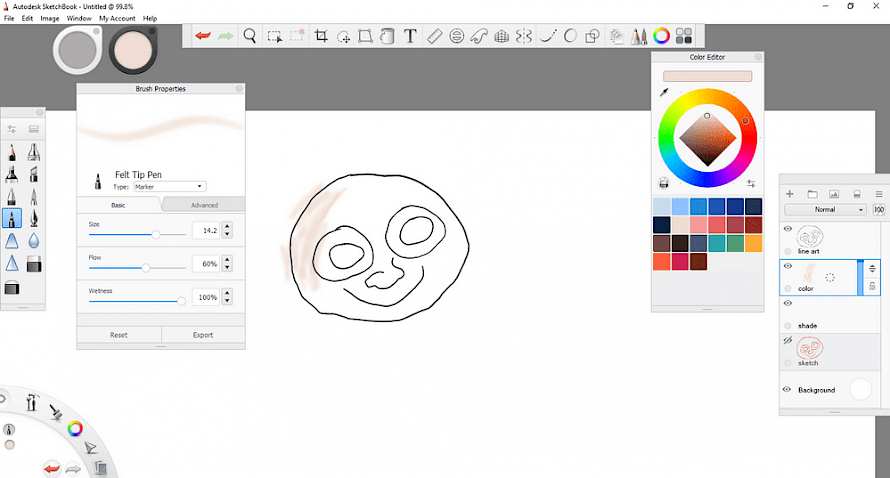Open Brush Library icon in Brush Palette
Screen dimensions: 890x478
click(x=34, y=129)
